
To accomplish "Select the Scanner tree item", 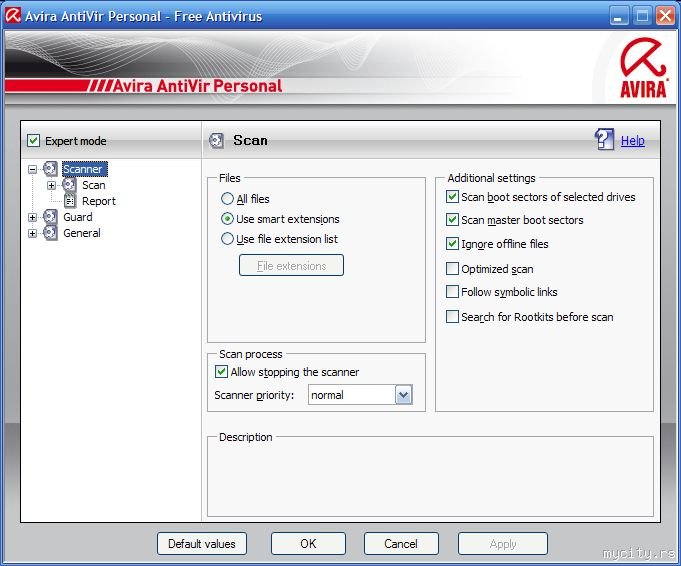I will pyautogui.click(x=85, y=169).
